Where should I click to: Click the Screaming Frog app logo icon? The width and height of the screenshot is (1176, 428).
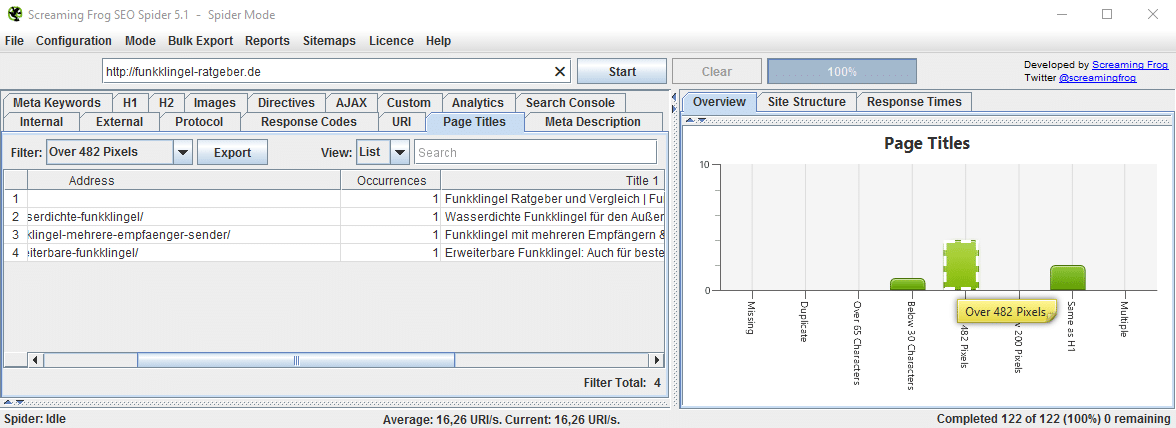point(13,14)
